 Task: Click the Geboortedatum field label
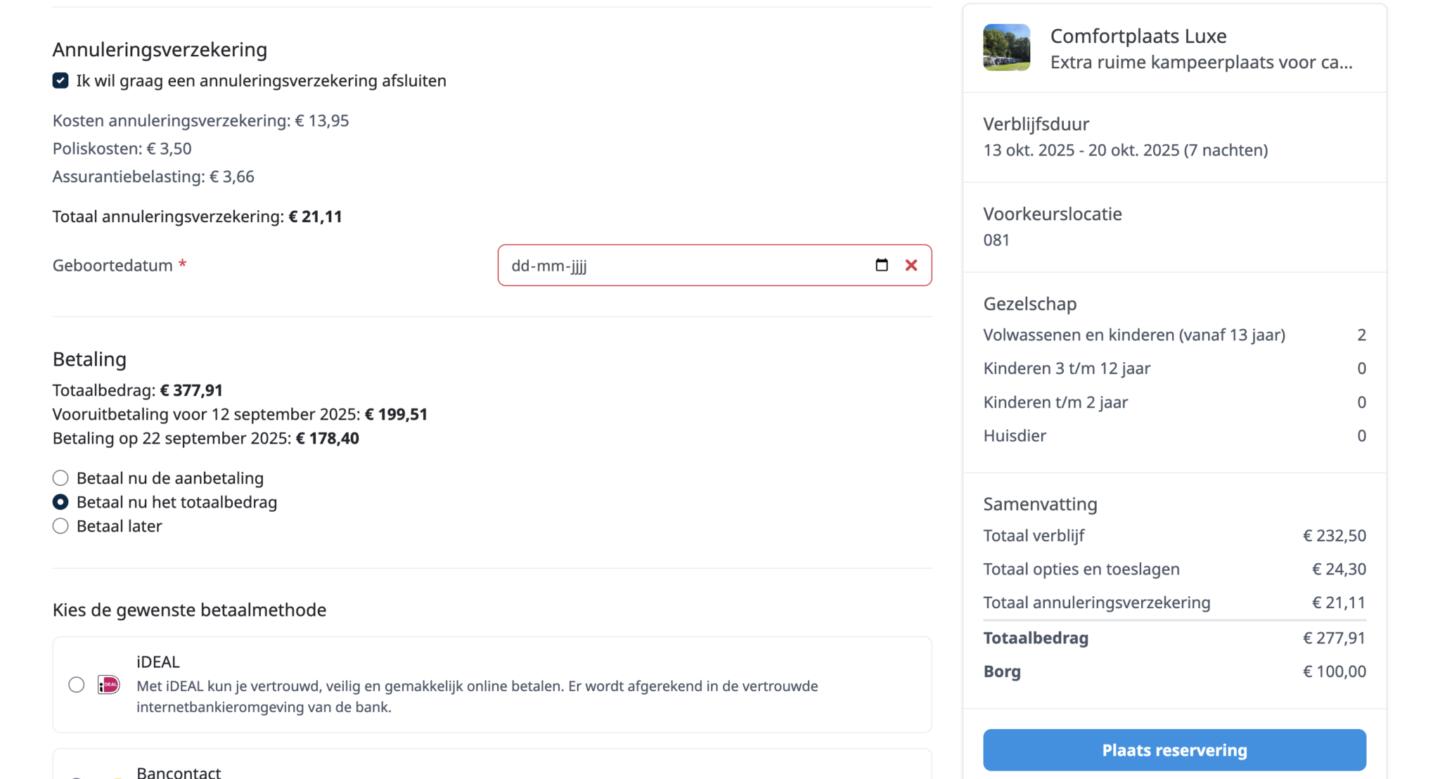(113, 265)
